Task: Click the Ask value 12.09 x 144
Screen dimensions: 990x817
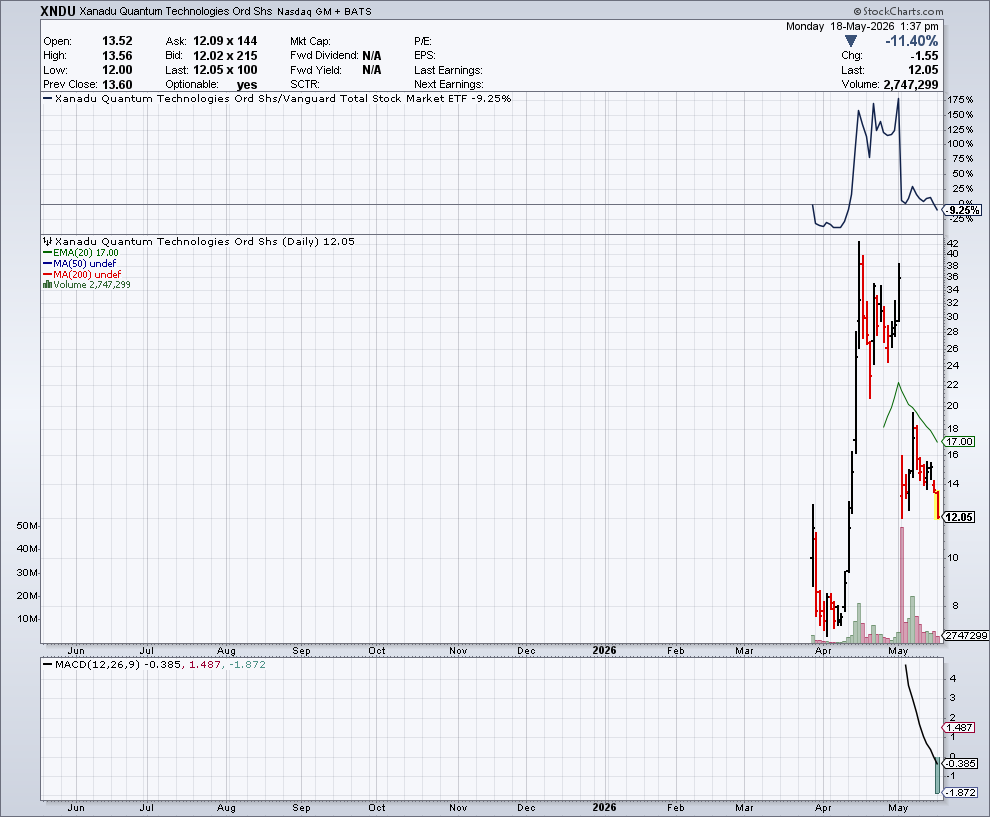Action: [225, 41]
